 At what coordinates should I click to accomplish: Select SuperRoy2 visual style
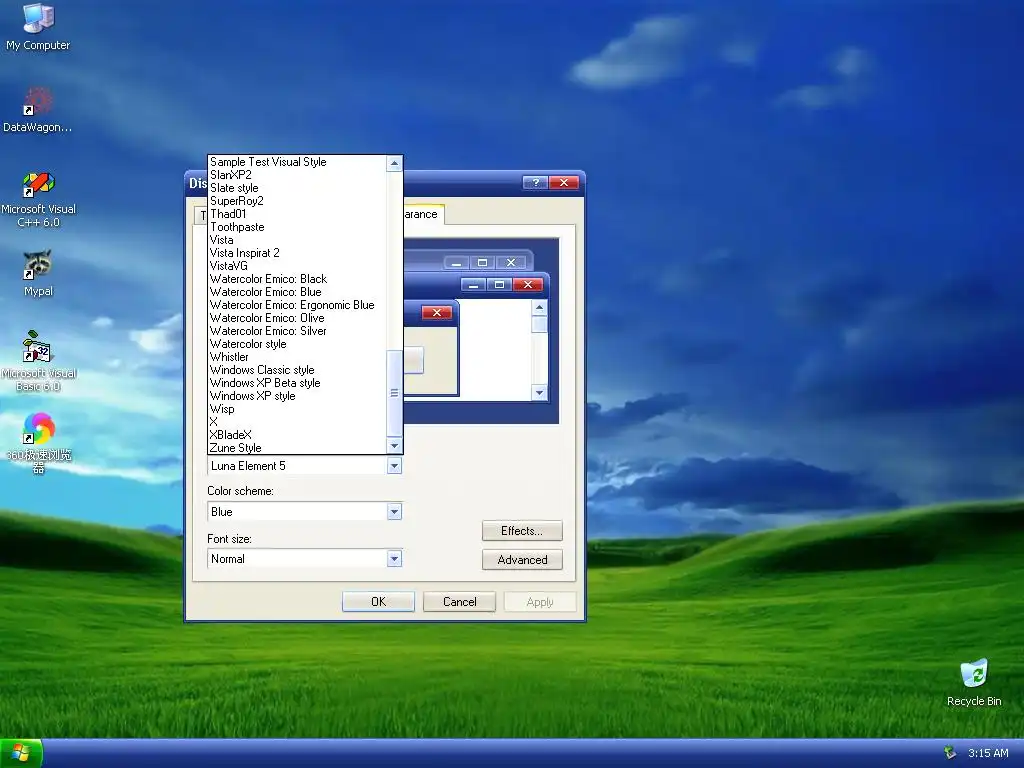coord(297,201)
